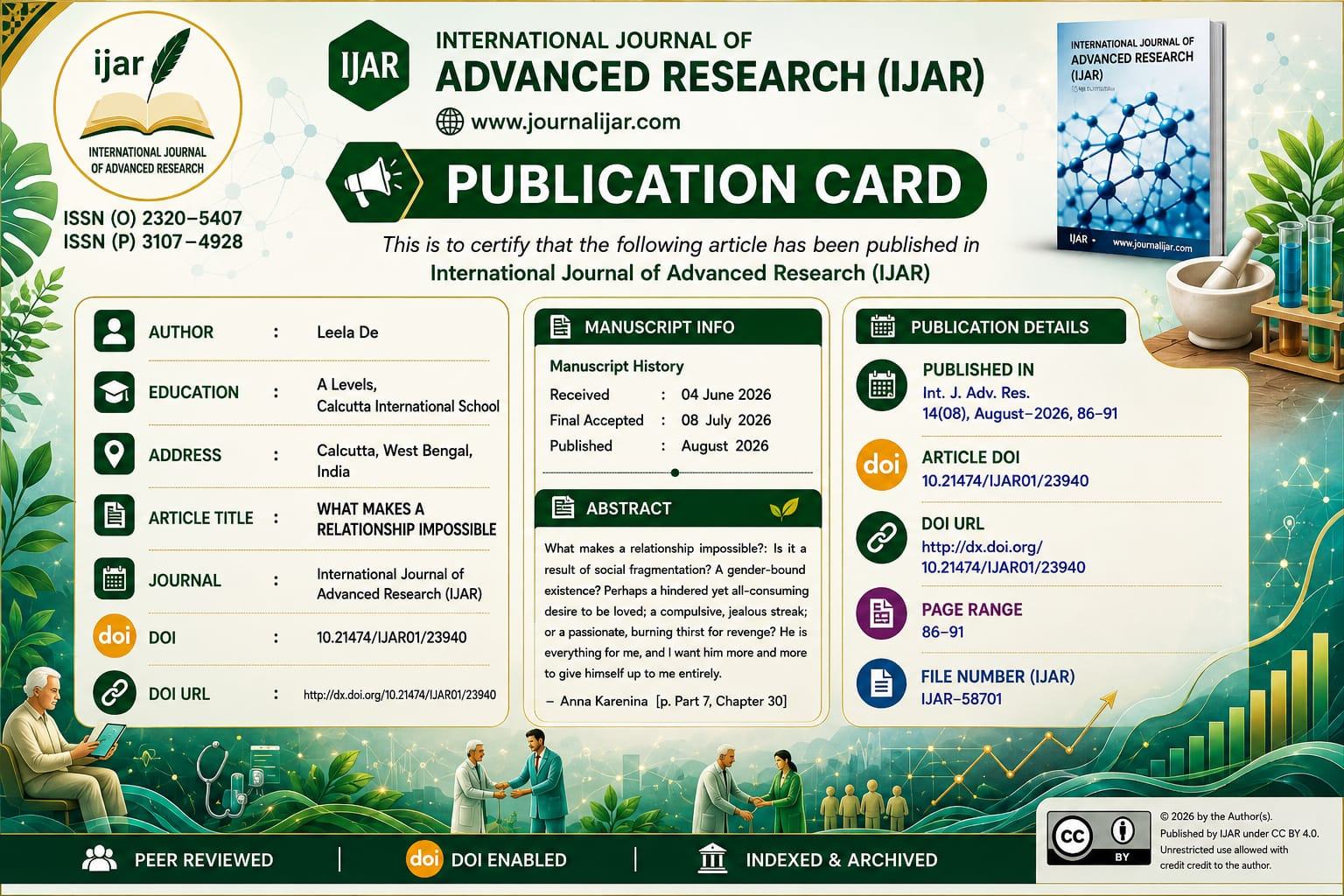Click the globe icon beside the website address

coord(450,122)
